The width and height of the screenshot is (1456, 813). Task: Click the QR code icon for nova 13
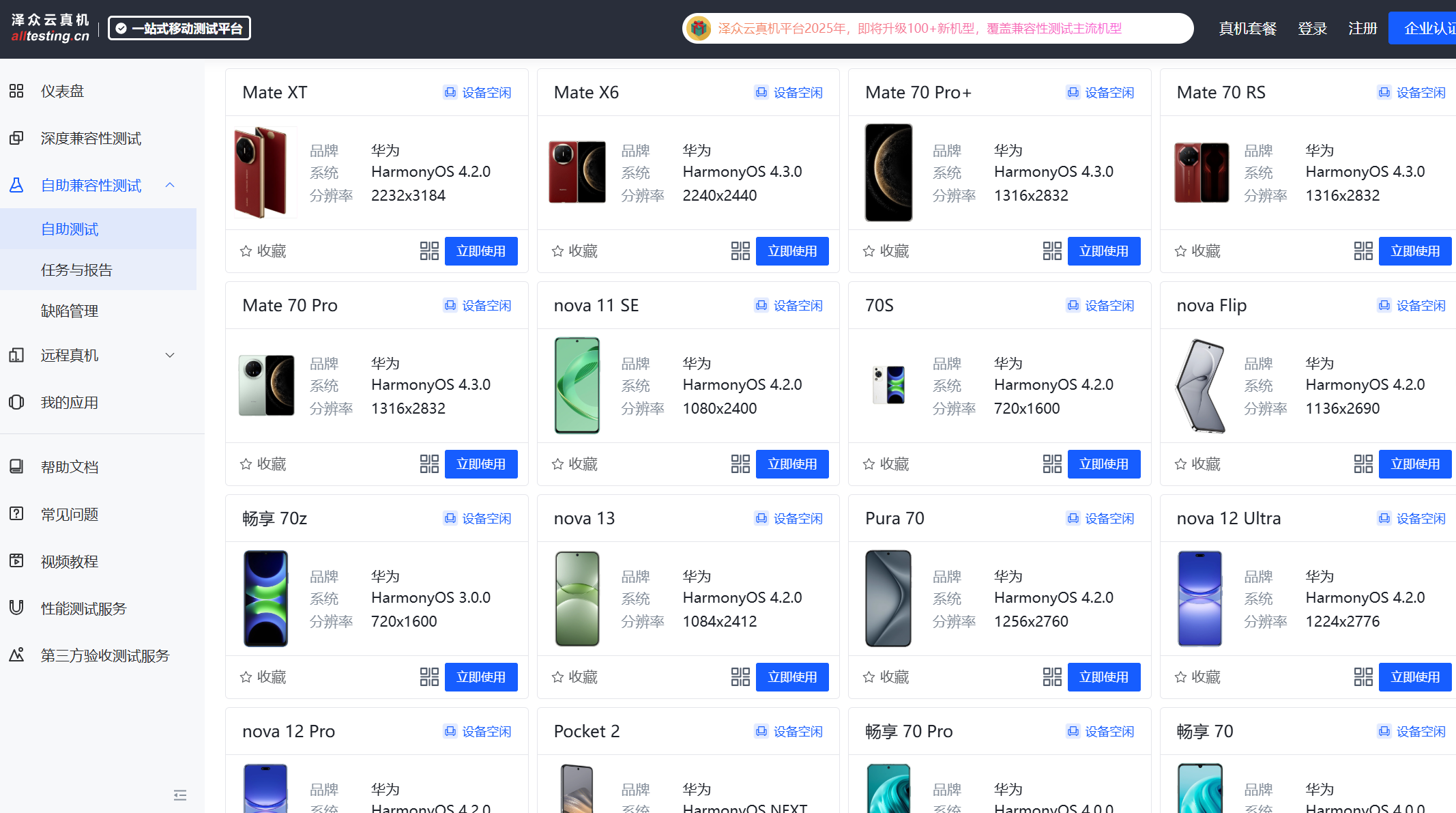click(740, 677)
